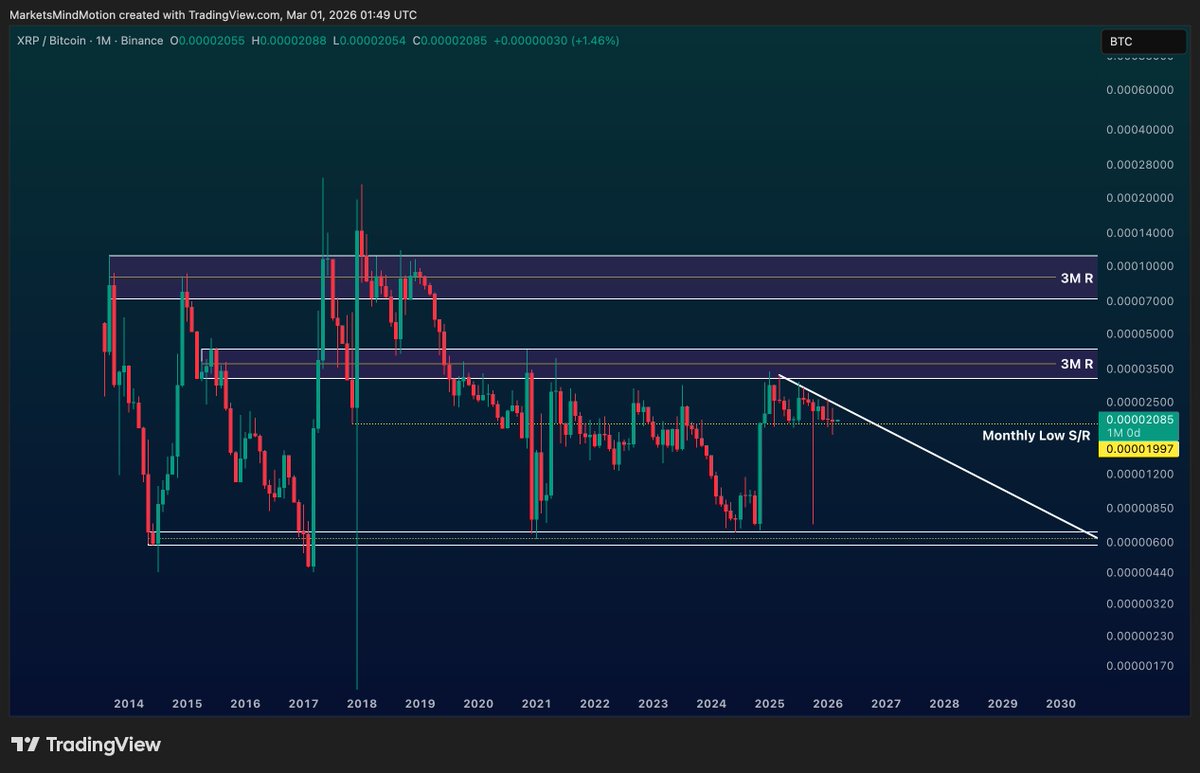The width and height of the screenshot is (1200, 773).
Task: Click the close value C0.00002085
Action: 452,41
